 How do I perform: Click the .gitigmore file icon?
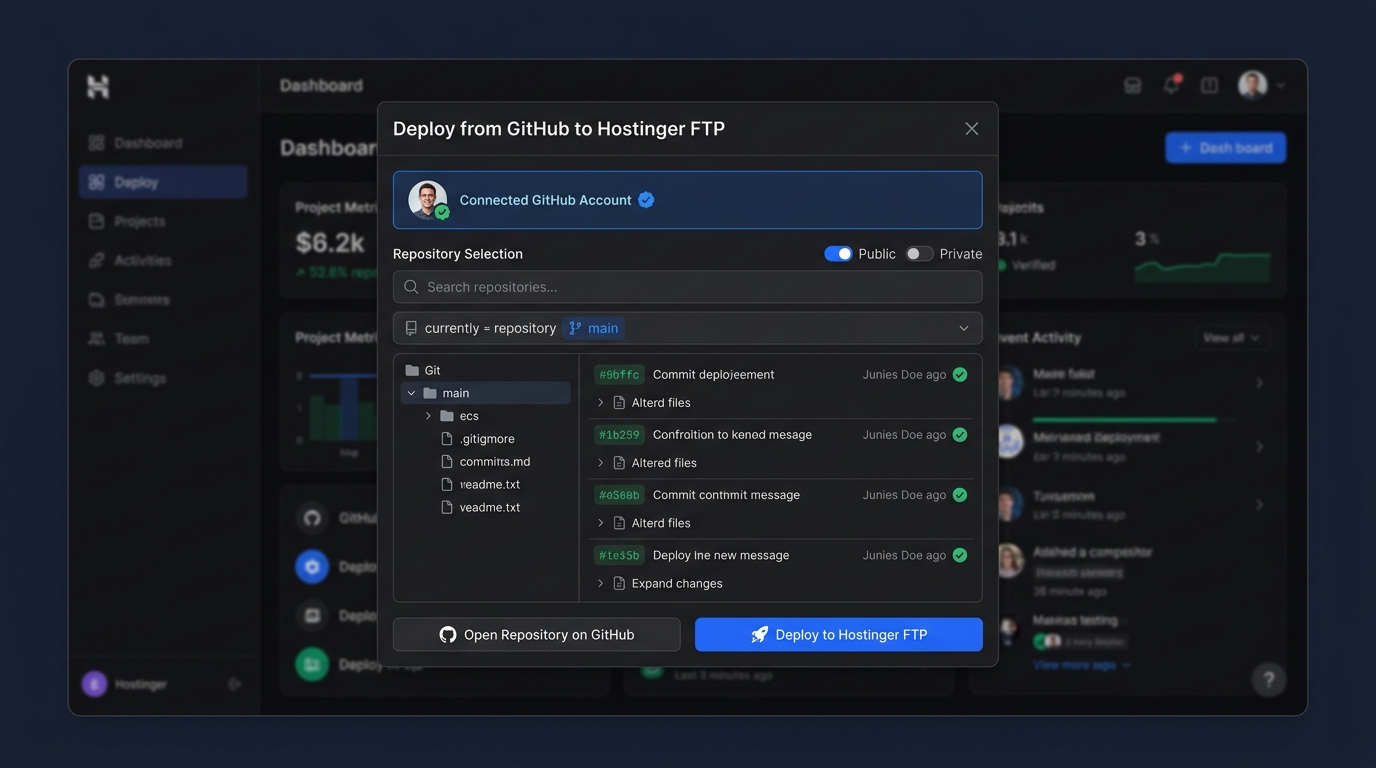coord(447,439)
